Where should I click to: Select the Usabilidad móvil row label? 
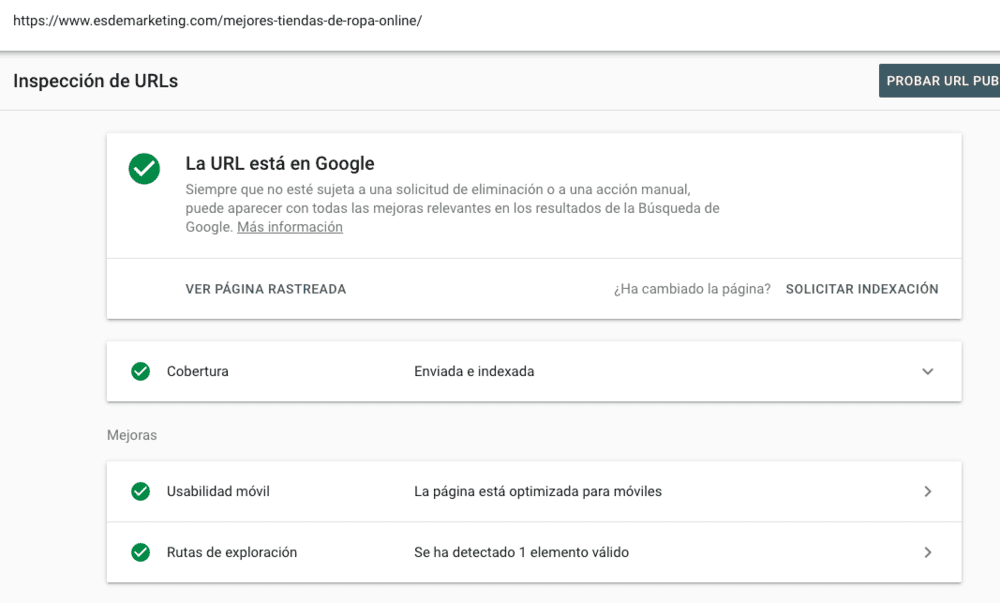218,491
